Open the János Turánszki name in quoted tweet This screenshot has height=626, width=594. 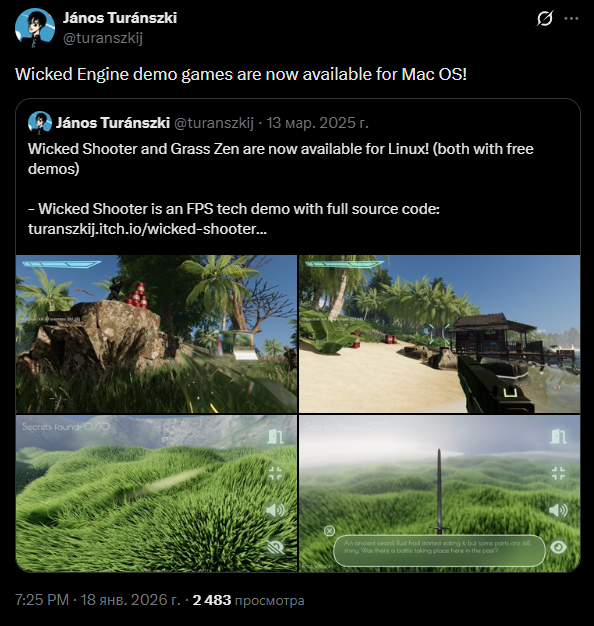[113, 123]
